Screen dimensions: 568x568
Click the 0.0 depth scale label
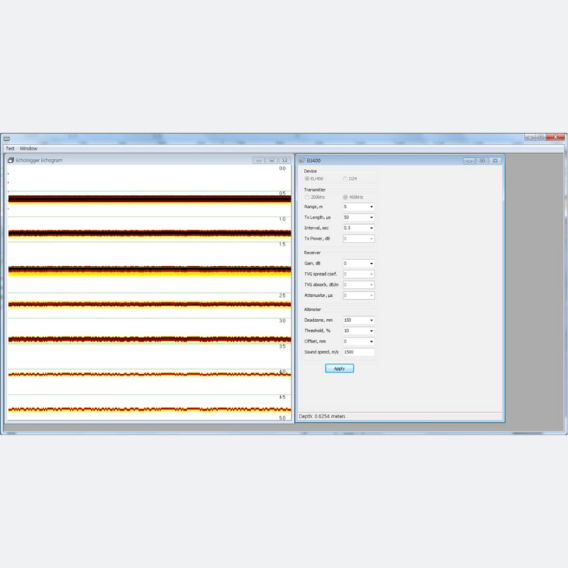[282, 168]
